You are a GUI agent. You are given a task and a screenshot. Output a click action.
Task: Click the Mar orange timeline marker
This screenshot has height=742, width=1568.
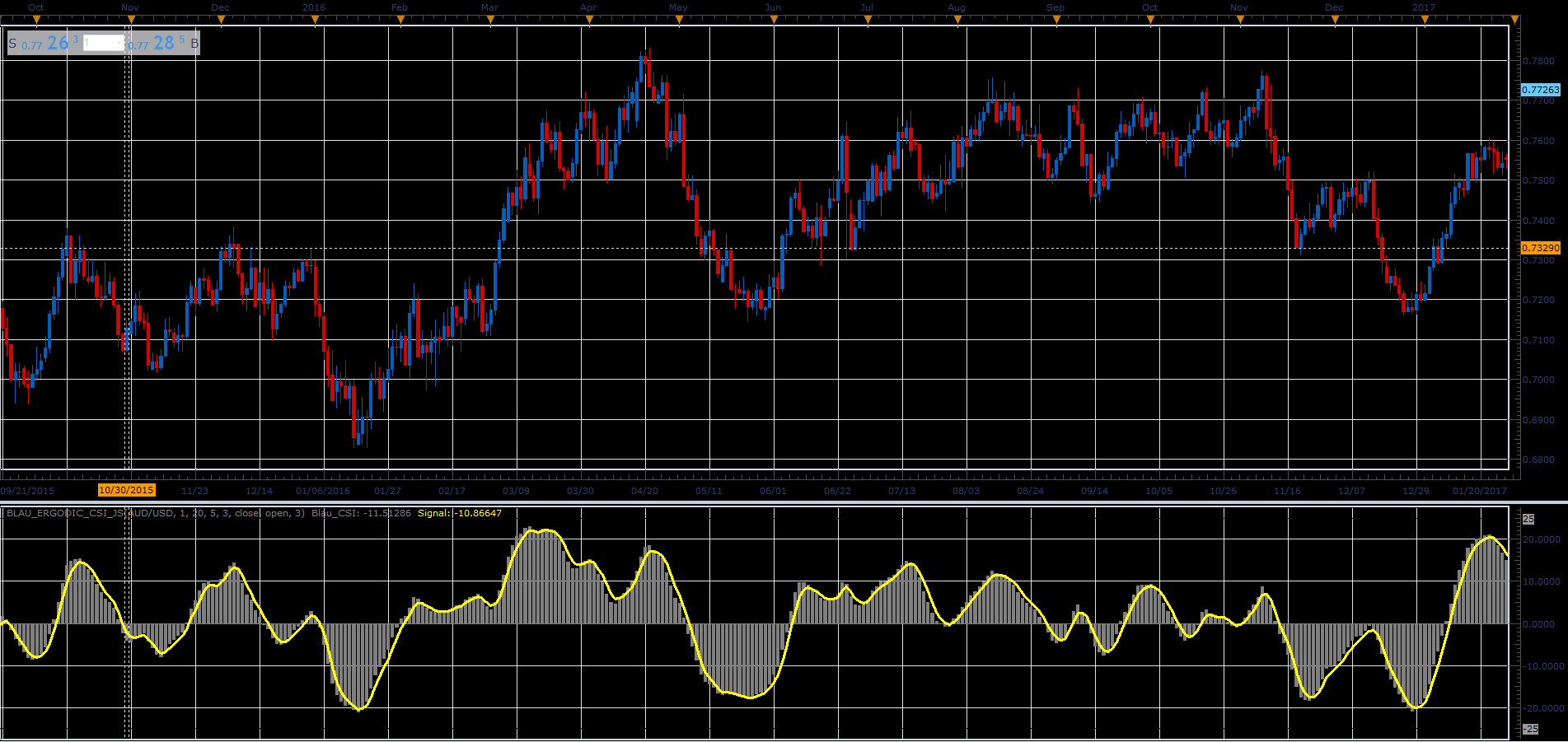pyautogui.click(x=491, y=20)
